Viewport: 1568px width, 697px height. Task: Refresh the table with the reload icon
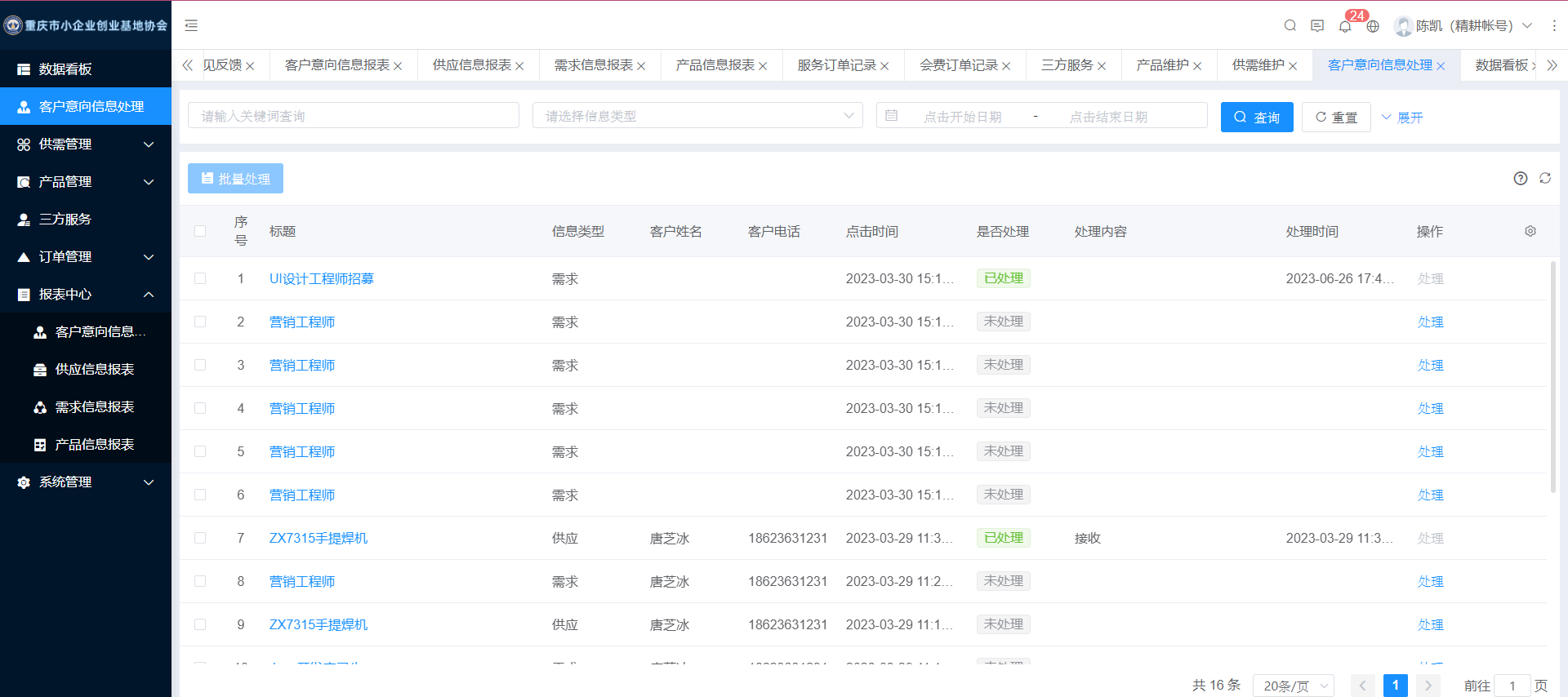(1545, 178)
